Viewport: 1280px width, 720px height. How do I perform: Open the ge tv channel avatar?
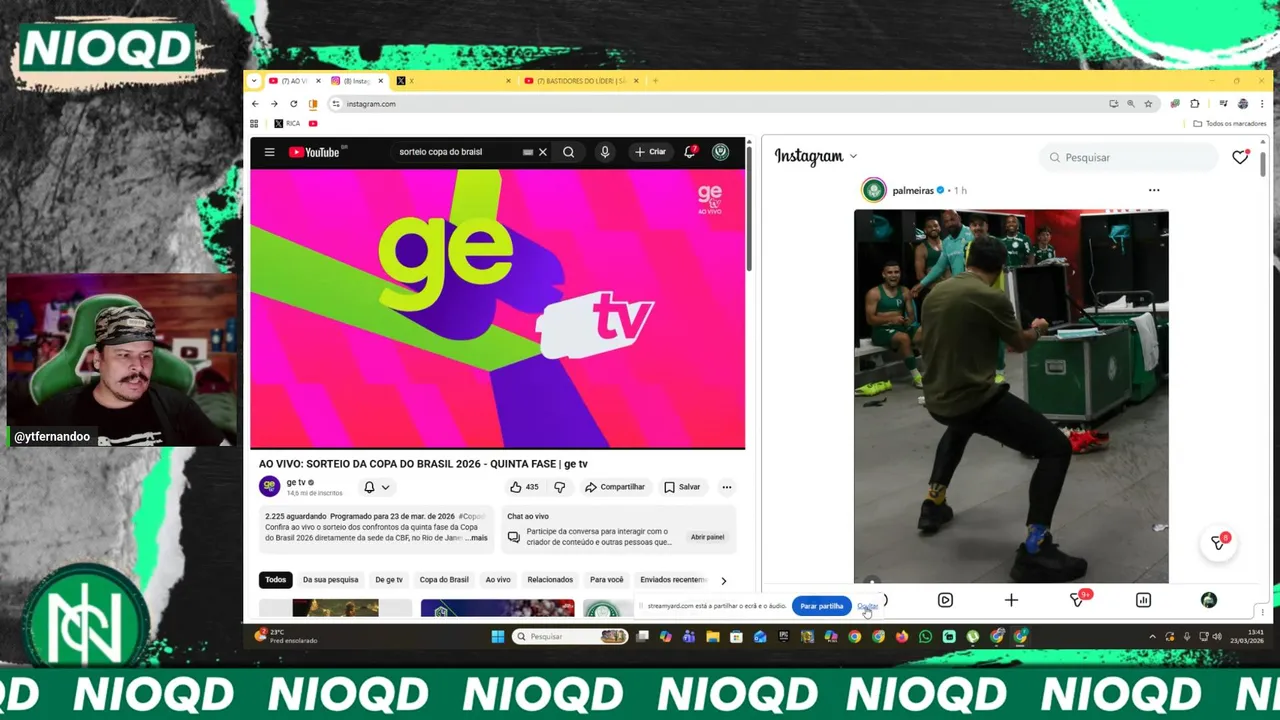pyautogui.click(x=269, y=486)
